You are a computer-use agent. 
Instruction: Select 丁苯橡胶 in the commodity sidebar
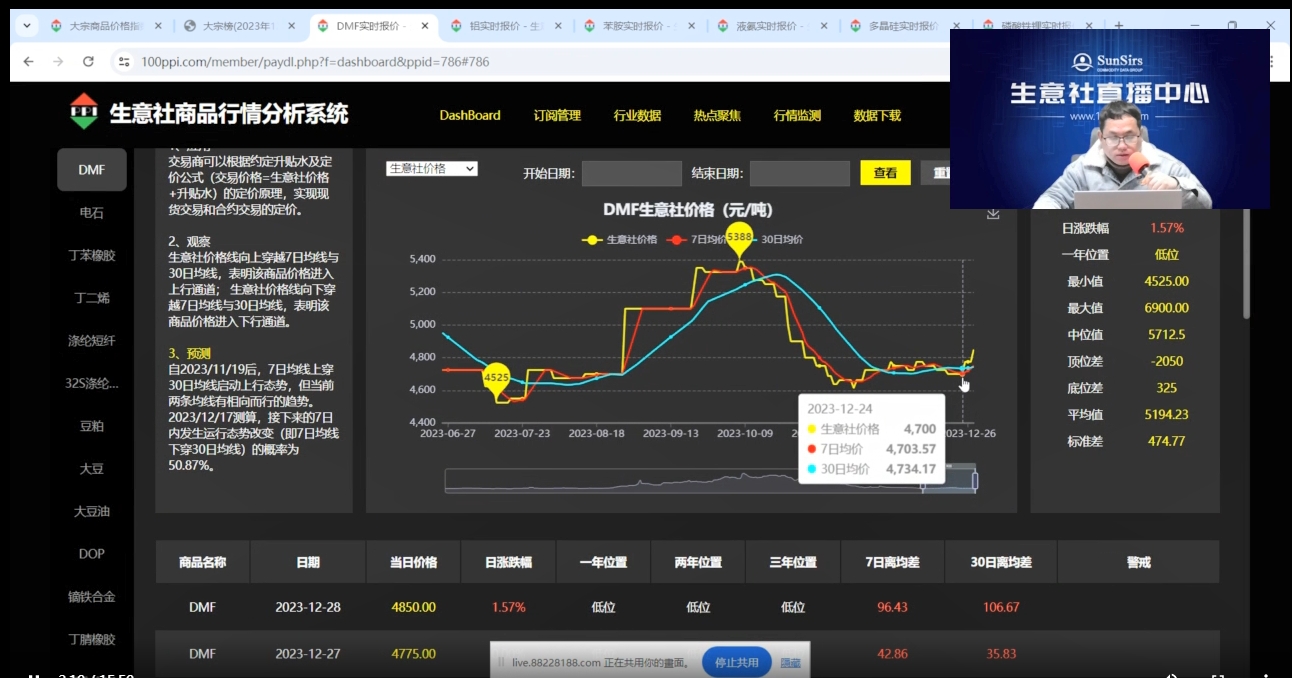coord(92,255)
